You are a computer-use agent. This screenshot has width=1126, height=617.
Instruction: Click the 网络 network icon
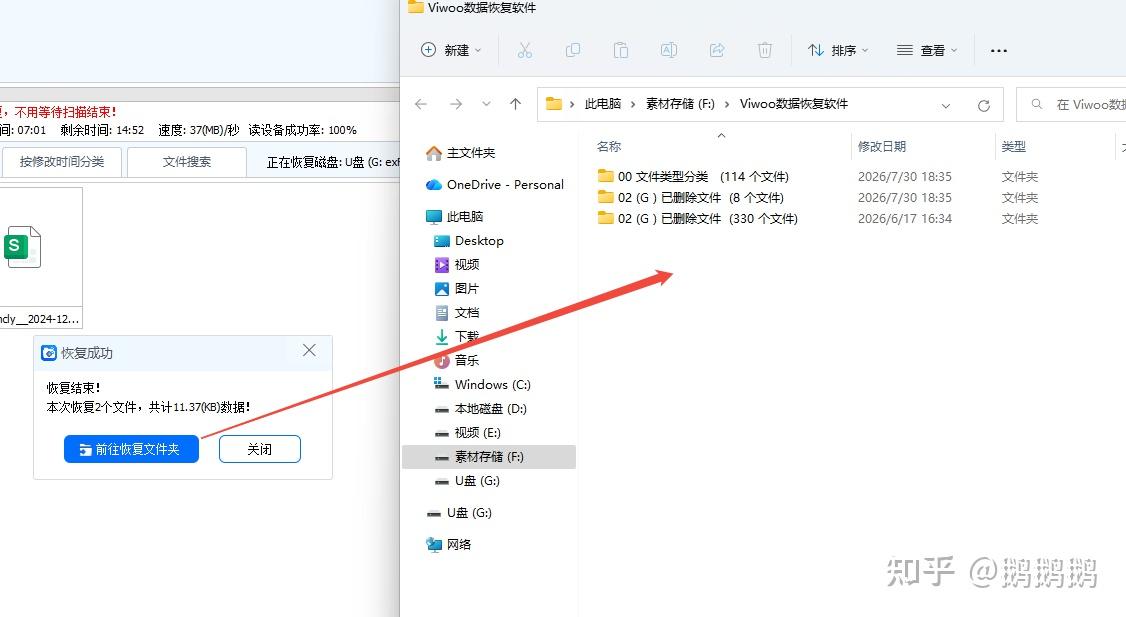coord(434,544)
